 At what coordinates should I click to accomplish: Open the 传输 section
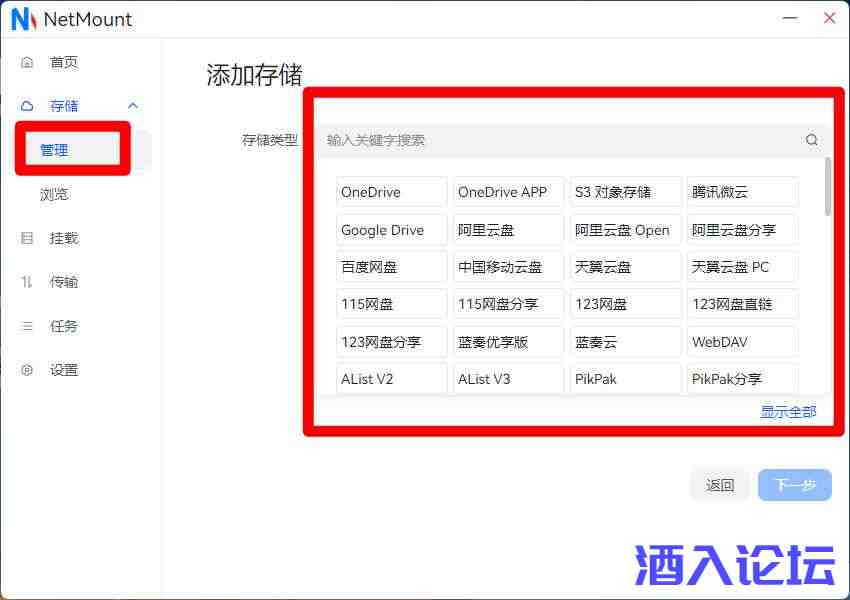(64, 282)
